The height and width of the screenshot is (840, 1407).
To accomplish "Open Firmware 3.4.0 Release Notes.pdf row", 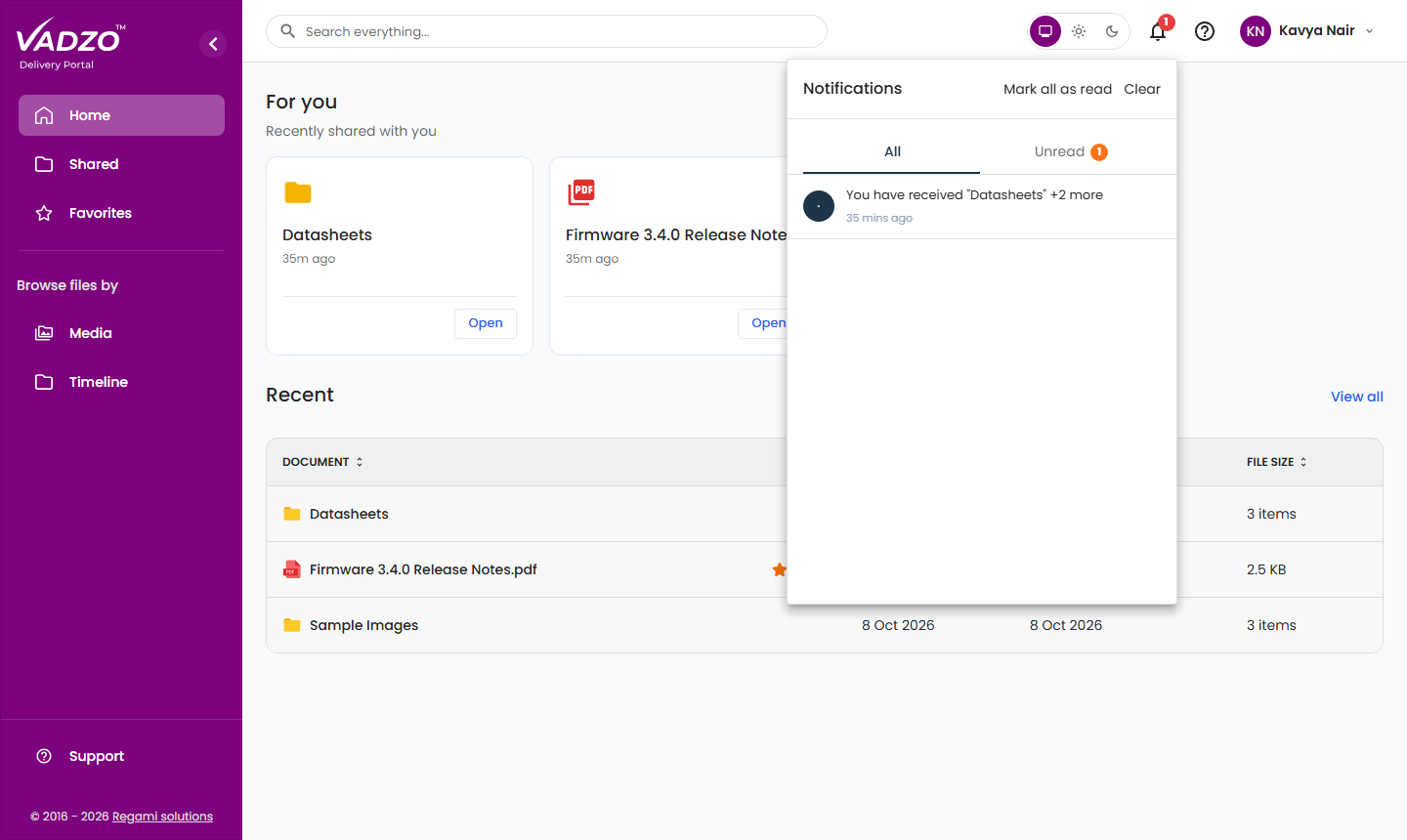I will [825, 569].
